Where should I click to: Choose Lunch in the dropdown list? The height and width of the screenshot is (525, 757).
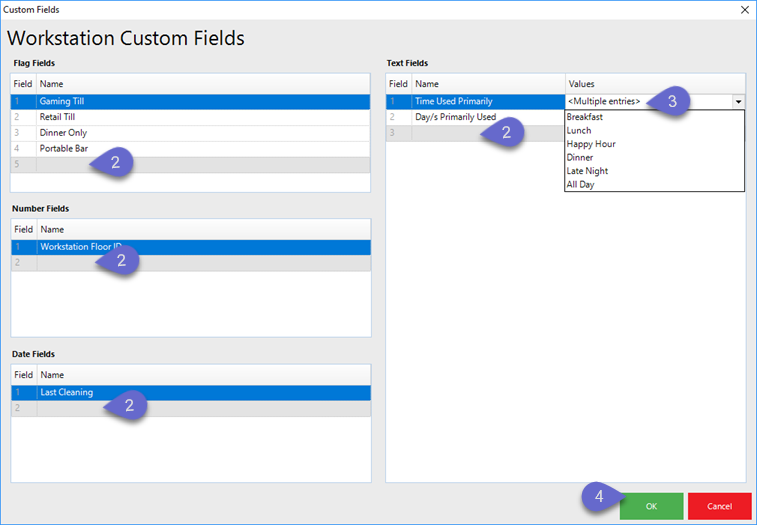(x=579, y=131)
